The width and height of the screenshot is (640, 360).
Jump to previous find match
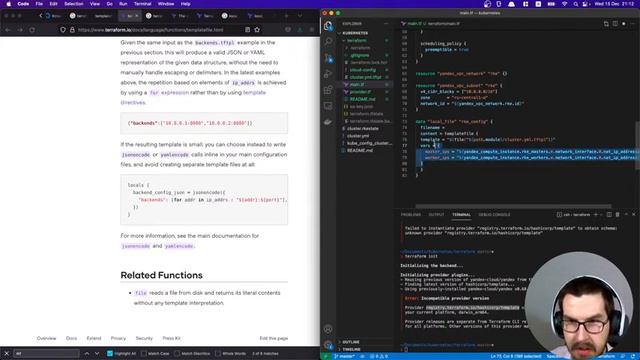(x=87, y=353)
